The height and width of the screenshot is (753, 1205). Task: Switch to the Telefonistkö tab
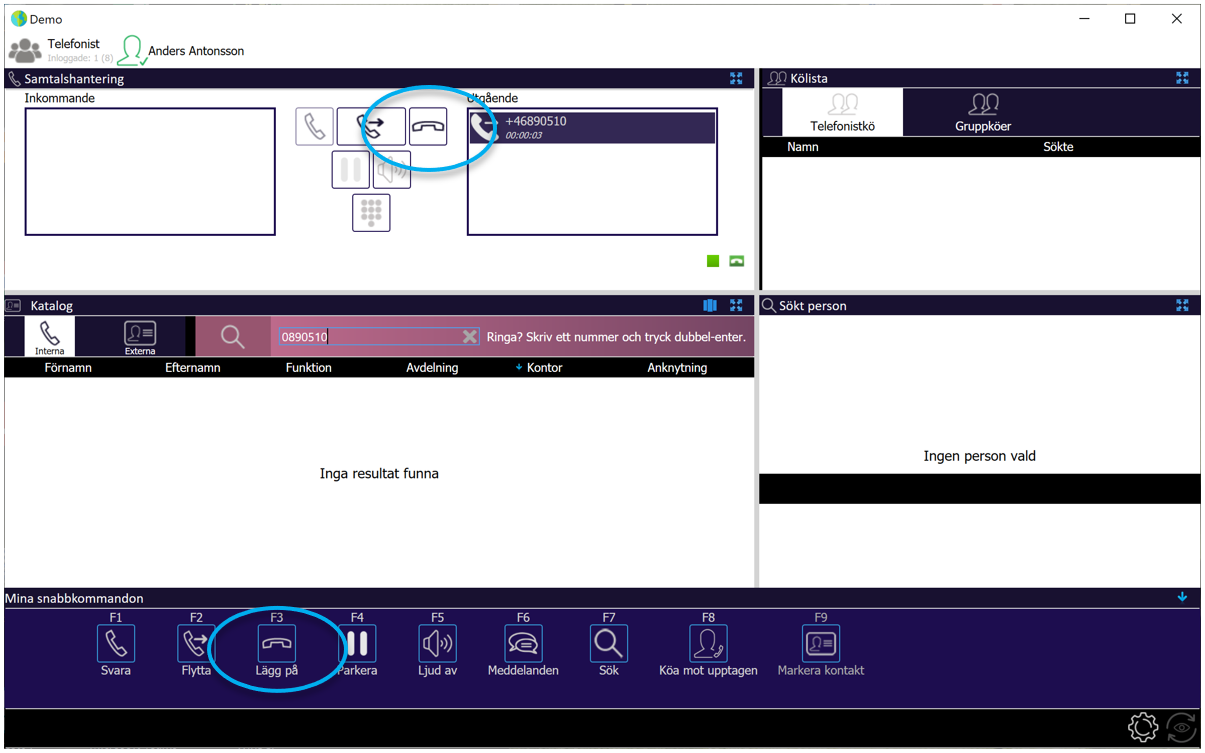842,112
